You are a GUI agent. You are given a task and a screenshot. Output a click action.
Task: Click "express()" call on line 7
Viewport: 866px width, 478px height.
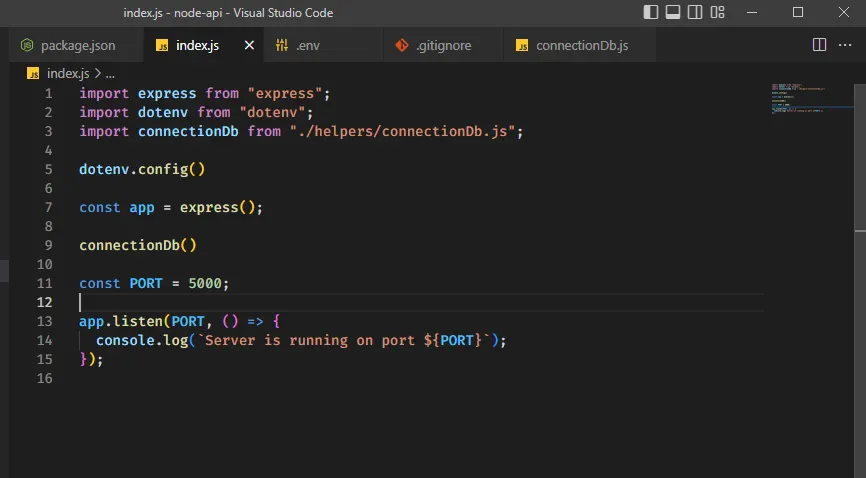[218, 207]
